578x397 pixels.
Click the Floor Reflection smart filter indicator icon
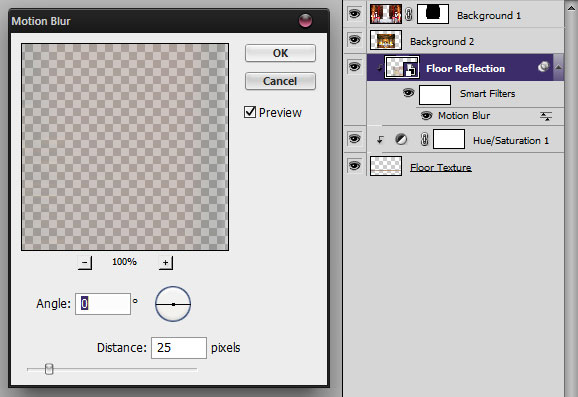point(543,67)
